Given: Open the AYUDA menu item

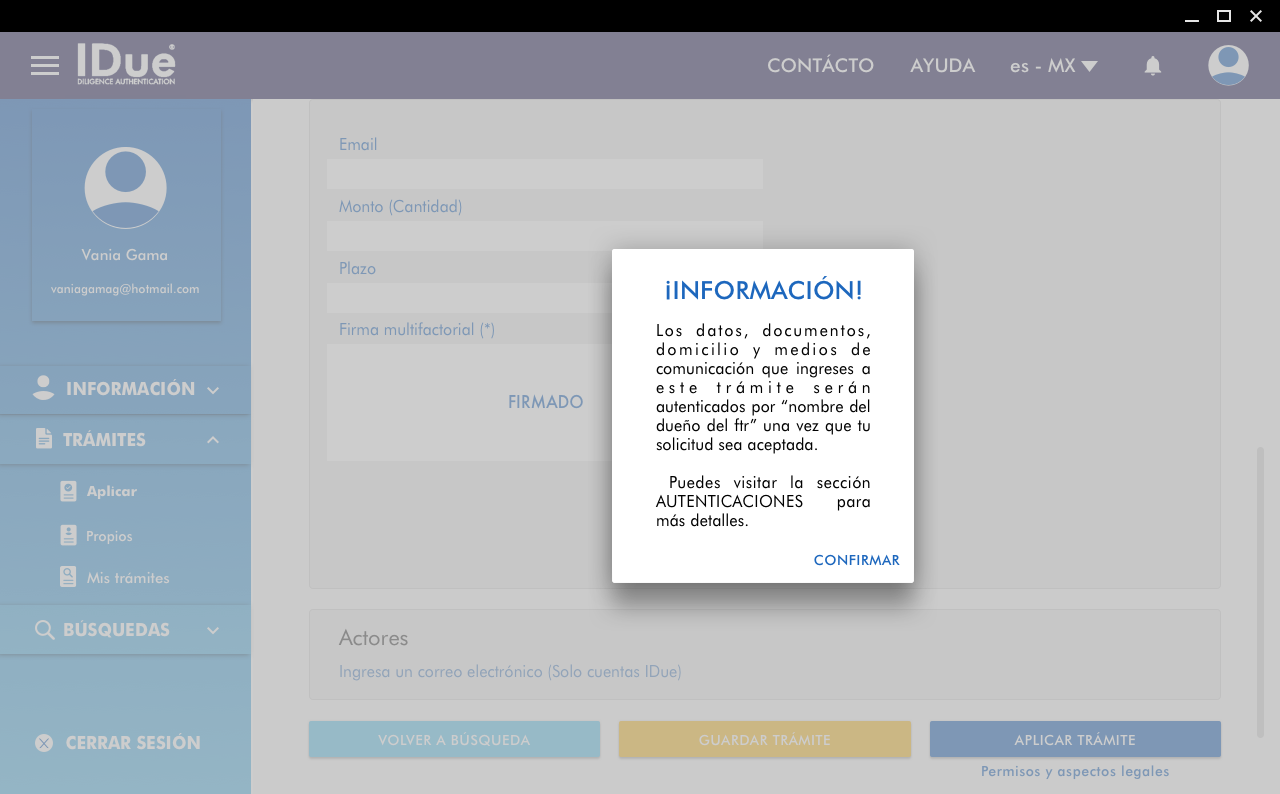Looking at the screenshot, I should tap(942, 66).
